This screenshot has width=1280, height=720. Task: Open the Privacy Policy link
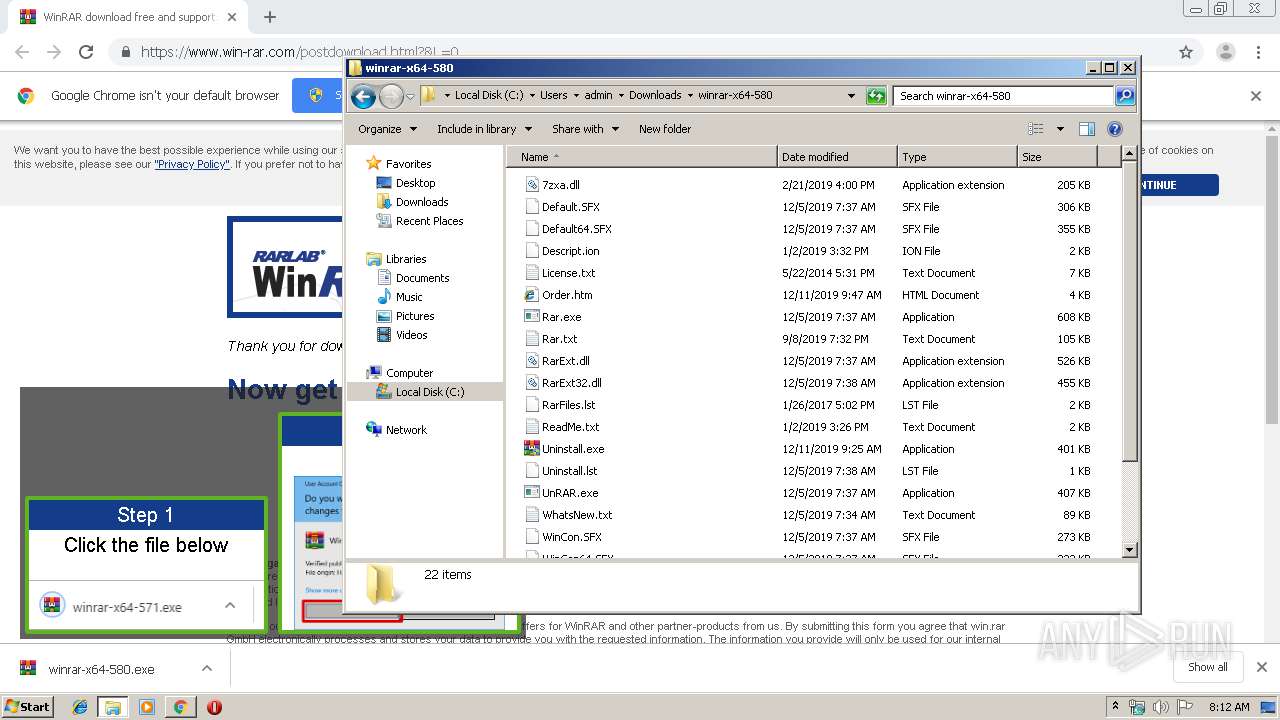pyautogui.click(x=192, y=164)
